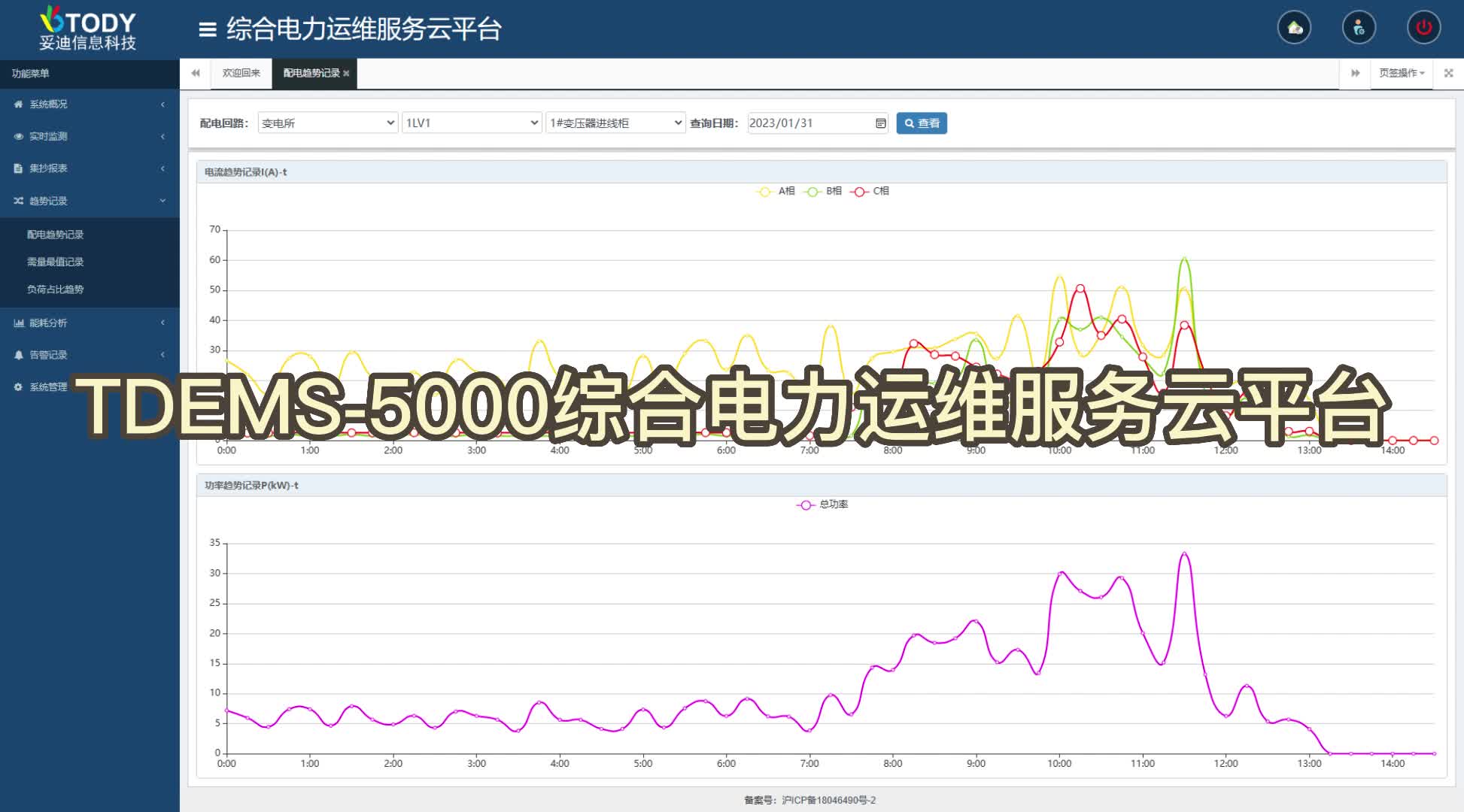Toggle B相 series in legend

click(x=823, y=191)
